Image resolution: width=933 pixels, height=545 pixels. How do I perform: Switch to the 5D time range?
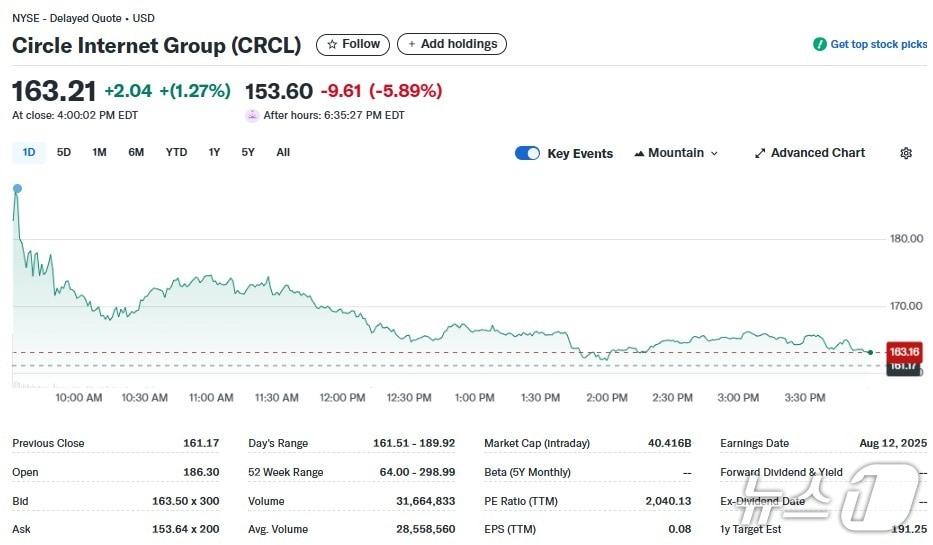[x=64, y=152]
